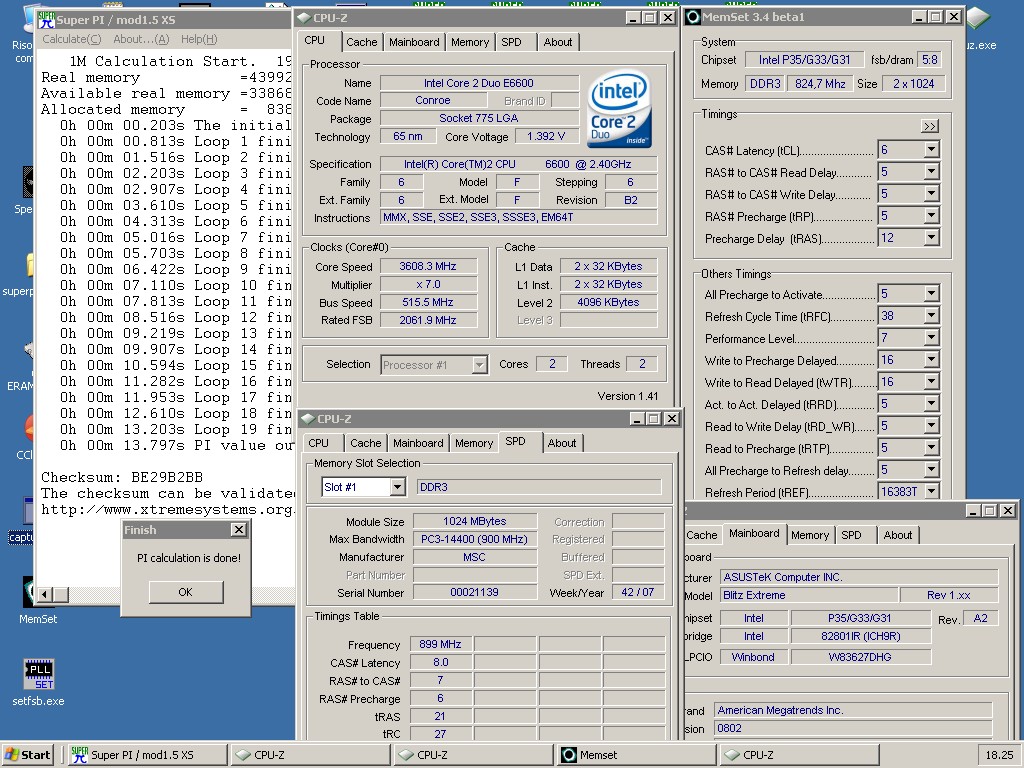This screenshot has height=768, width=1024.
Task: Click the Super PI title bar icon
Action: (46, 19)
